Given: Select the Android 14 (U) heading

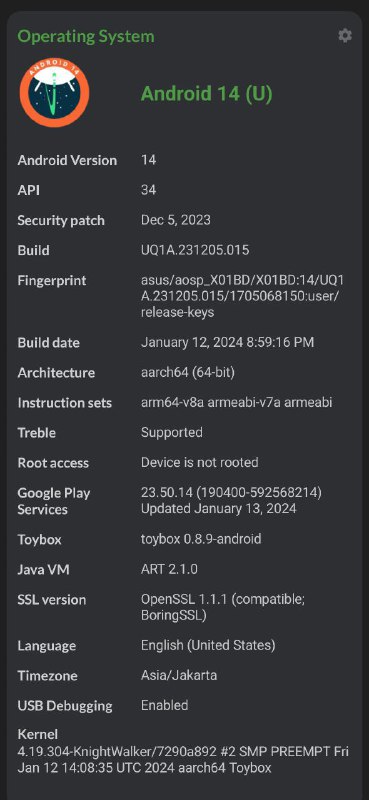Looking at the screenshot, I should coord(207,94).
